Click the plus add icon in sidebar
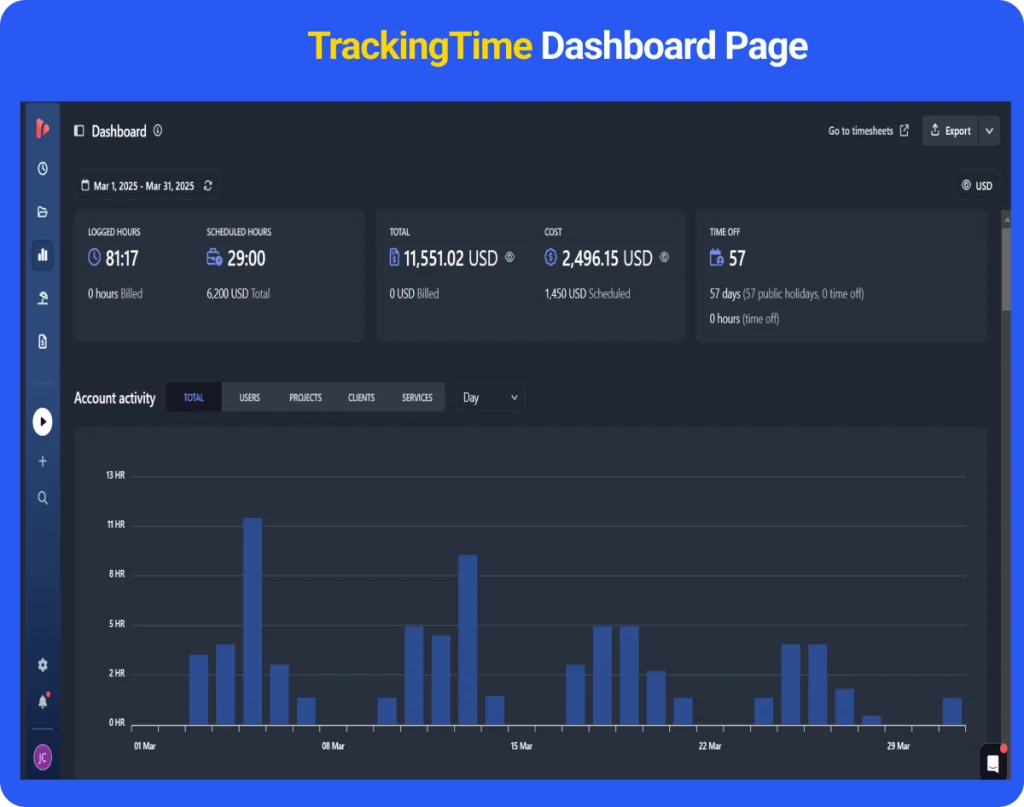Viewport: 1024px width, 807px height. pos(42,462)
